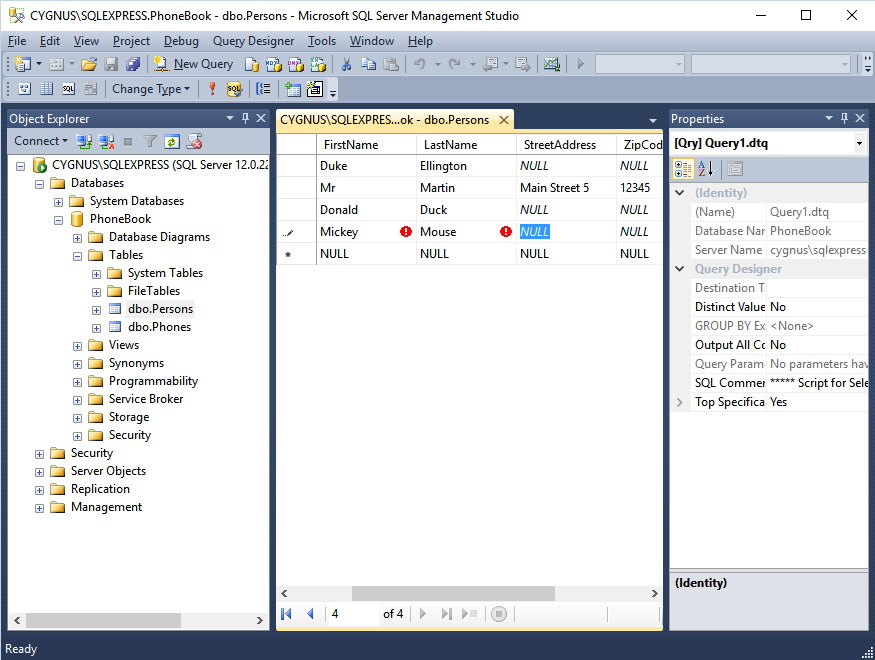Viewport: 875px width, 660px height.
Task: Select the highlighted NULL StreetAddress cell for Mickey
Action: (x=566, y=232)
